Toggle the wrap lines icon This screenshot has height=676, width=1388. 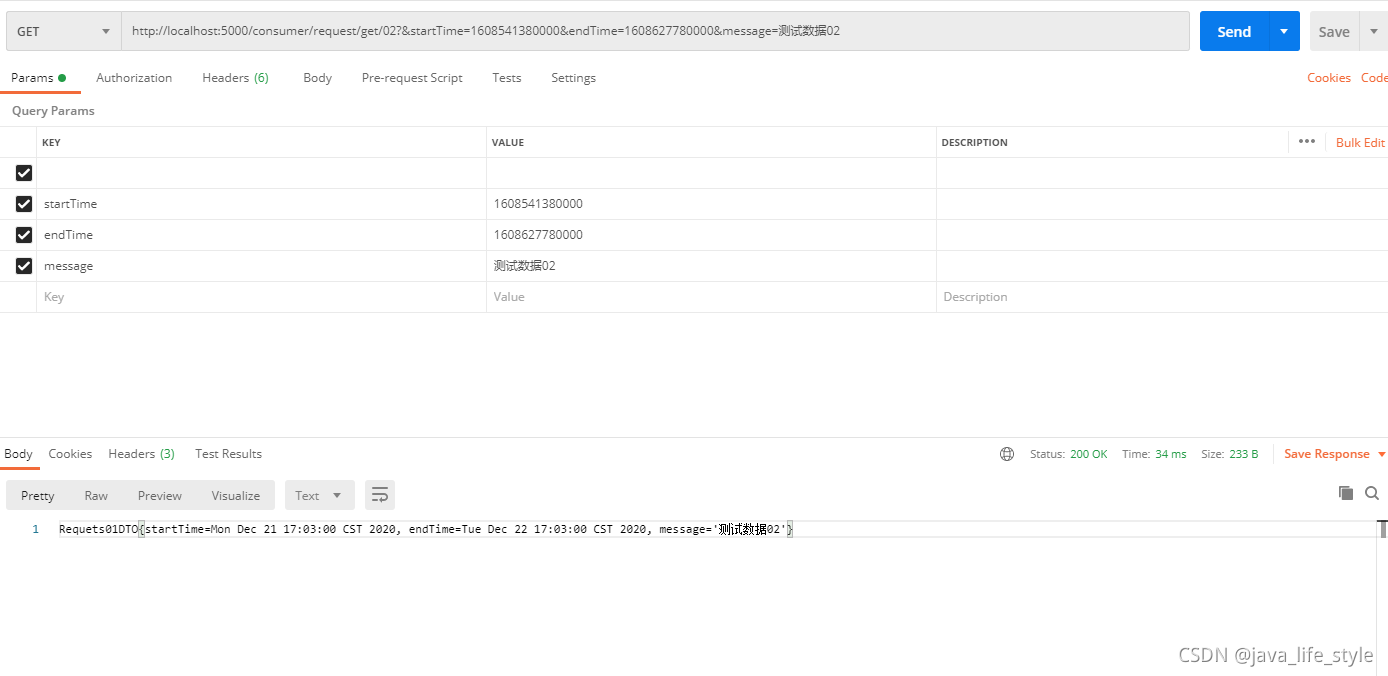pyautogui.click(x=380, y=496)
